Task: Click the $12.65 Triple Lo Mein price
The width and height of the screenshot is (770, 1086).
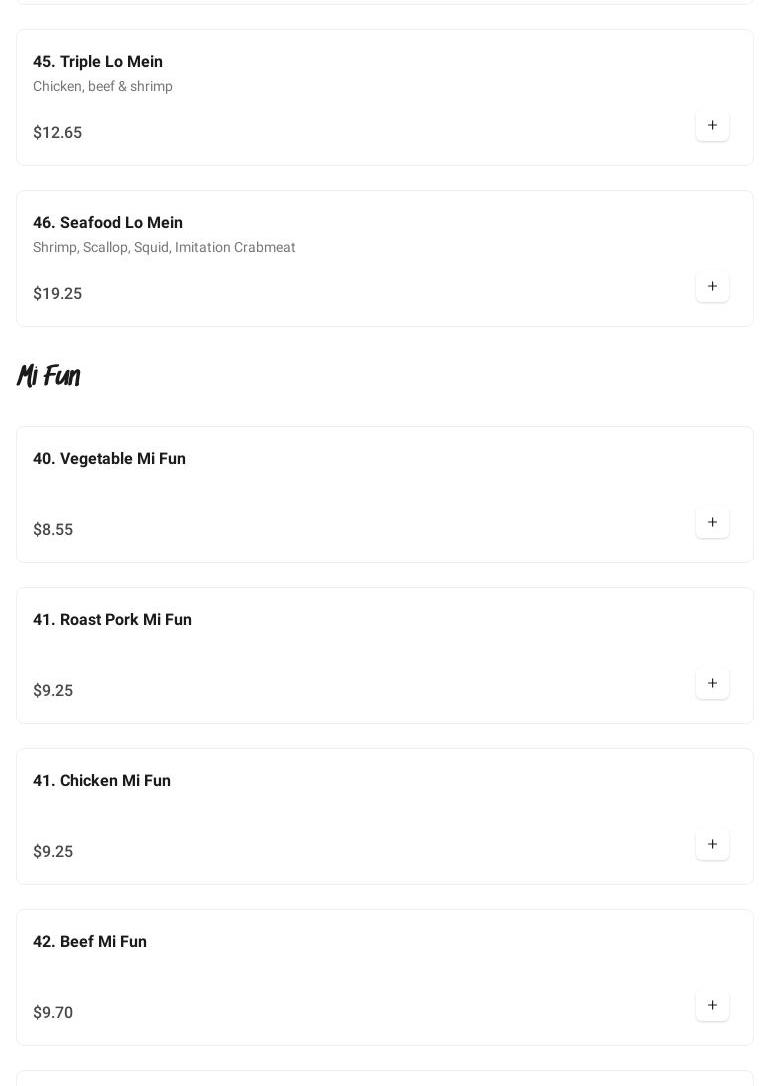Action: [x=58, y=133]
